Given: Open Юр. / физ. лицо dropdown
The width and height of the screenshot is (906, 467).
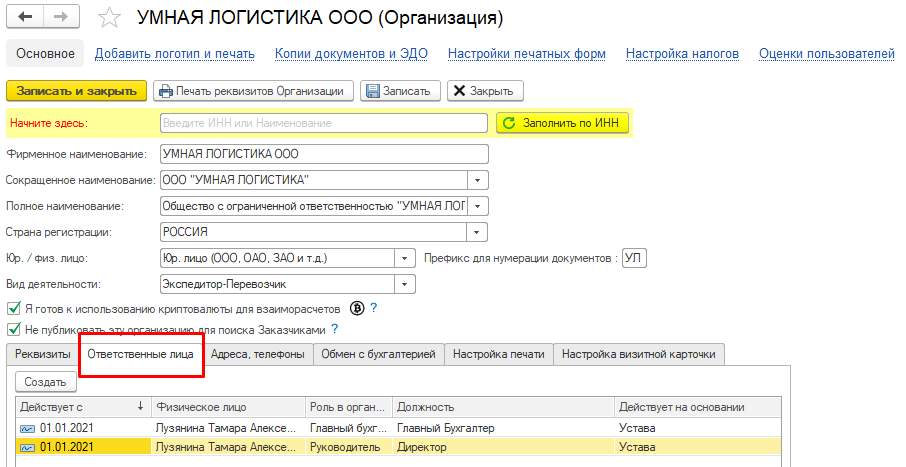Looking at the screenshot, I should coord(404,258).
